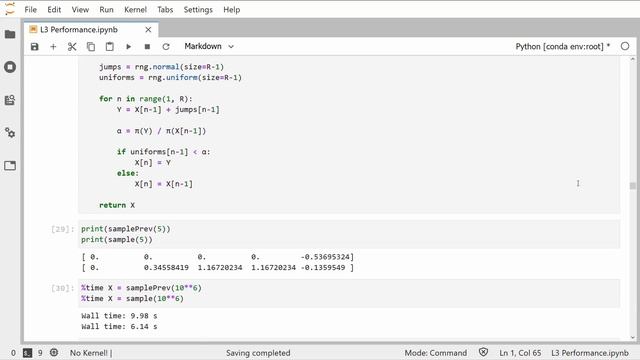Click the scroll-down arrow of notebook scrollbar
The image size is (640, 360).
[633, 338]
